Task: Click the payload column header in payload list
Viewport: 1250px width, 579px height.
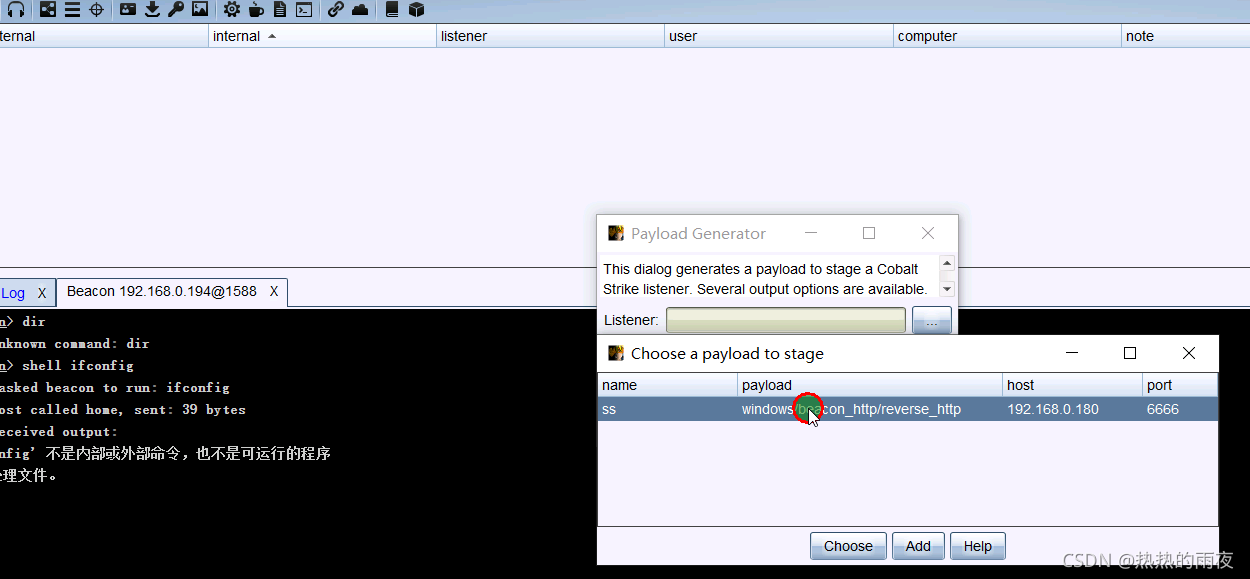Action: [x=870, y=385]
